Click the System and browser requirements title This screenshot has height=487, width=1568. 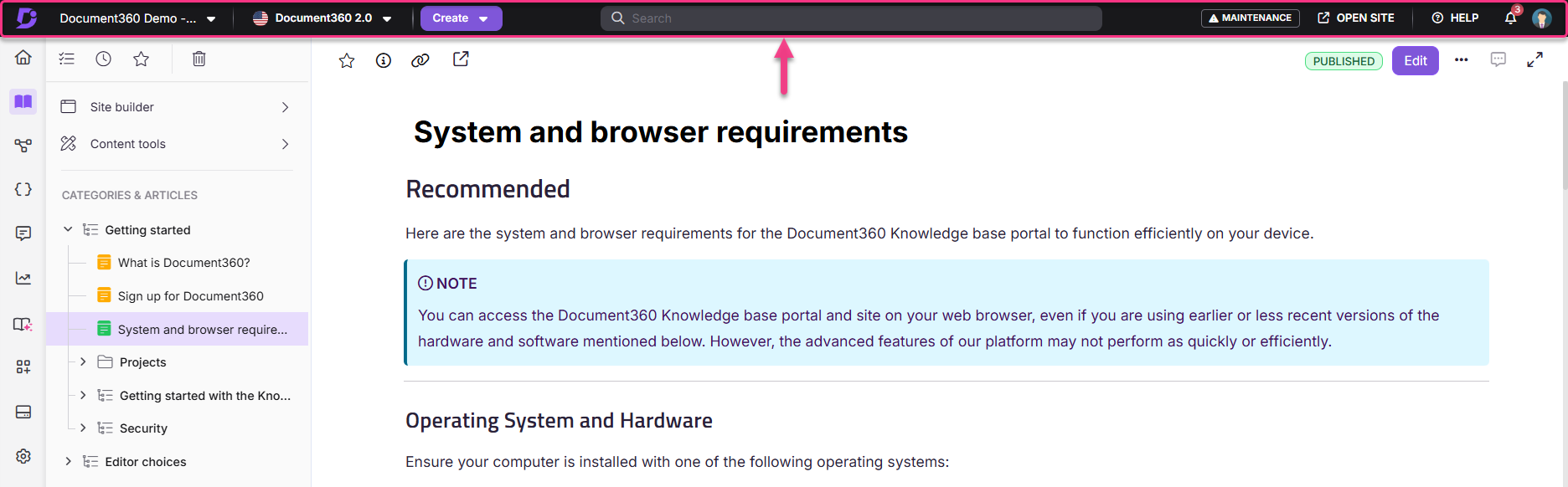point(661,132)
